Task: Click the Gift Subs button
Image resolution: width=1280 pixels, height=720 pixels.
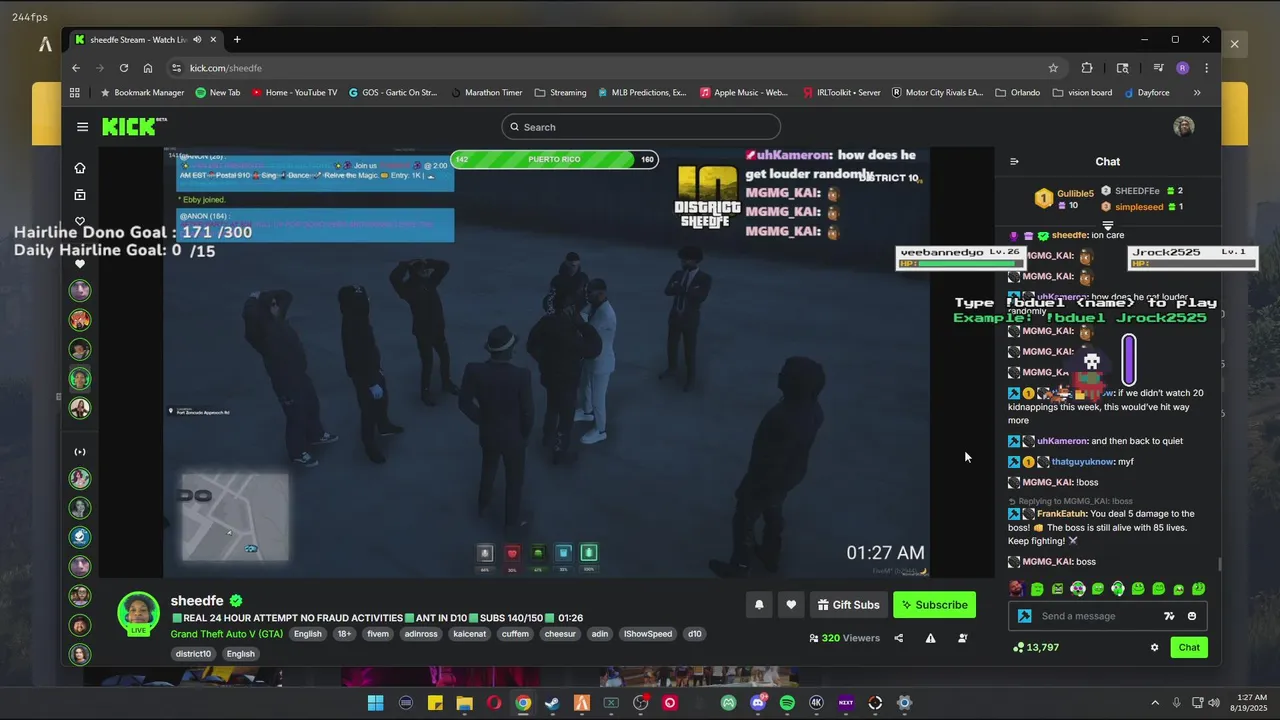Action: [x=848, y=605]
